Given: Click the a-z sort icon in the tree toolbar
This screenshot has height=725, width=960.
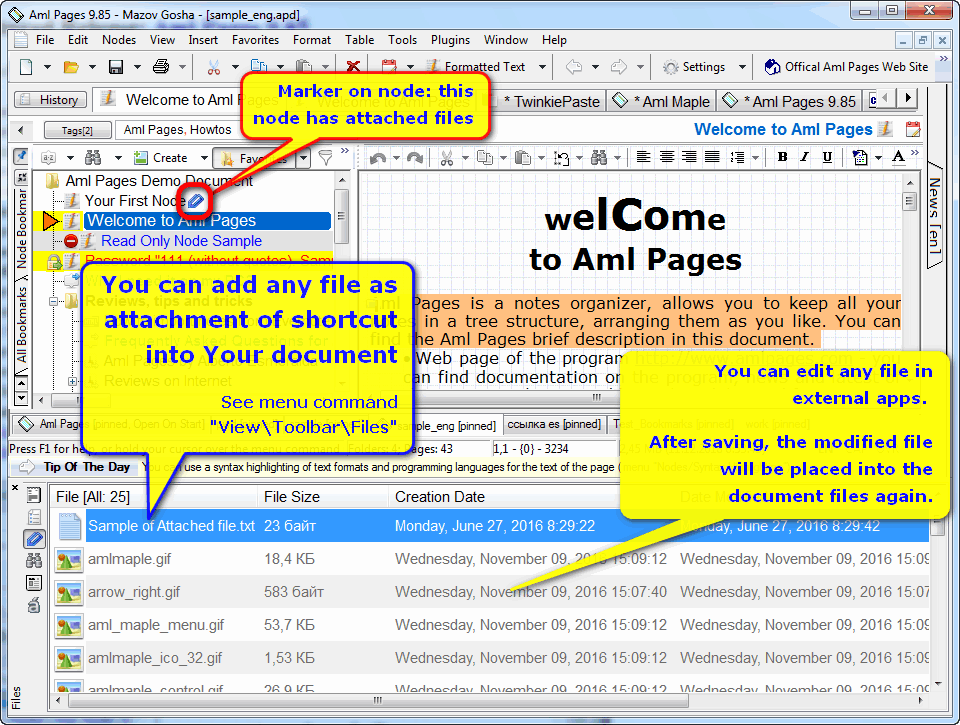Looking at the screenshot, I should coord(48,158).
